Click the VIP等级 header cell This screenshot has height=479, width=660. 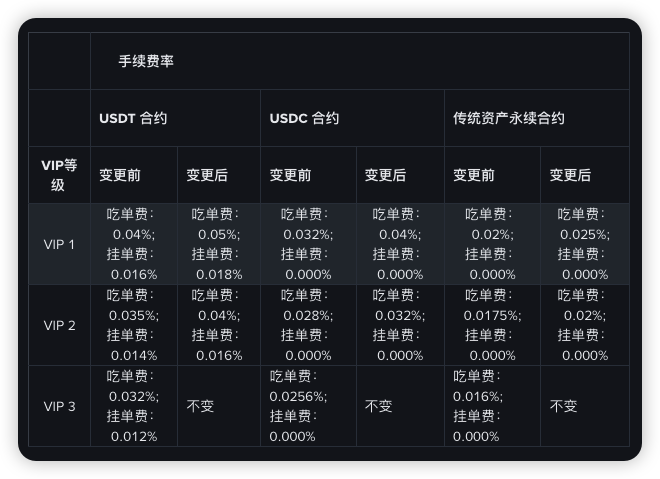59,175
